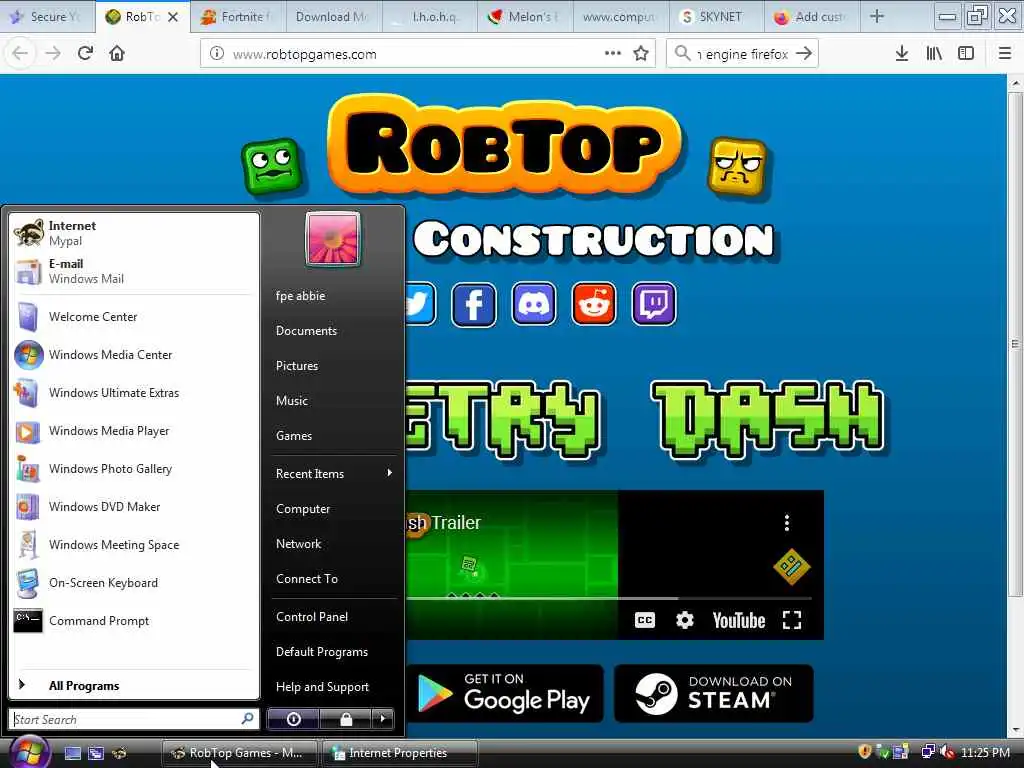Image resolution: width=1024 pixels, height=768 pixels.
Task: Enter fullscreen on the trailer video
Action: pos(792,620)
